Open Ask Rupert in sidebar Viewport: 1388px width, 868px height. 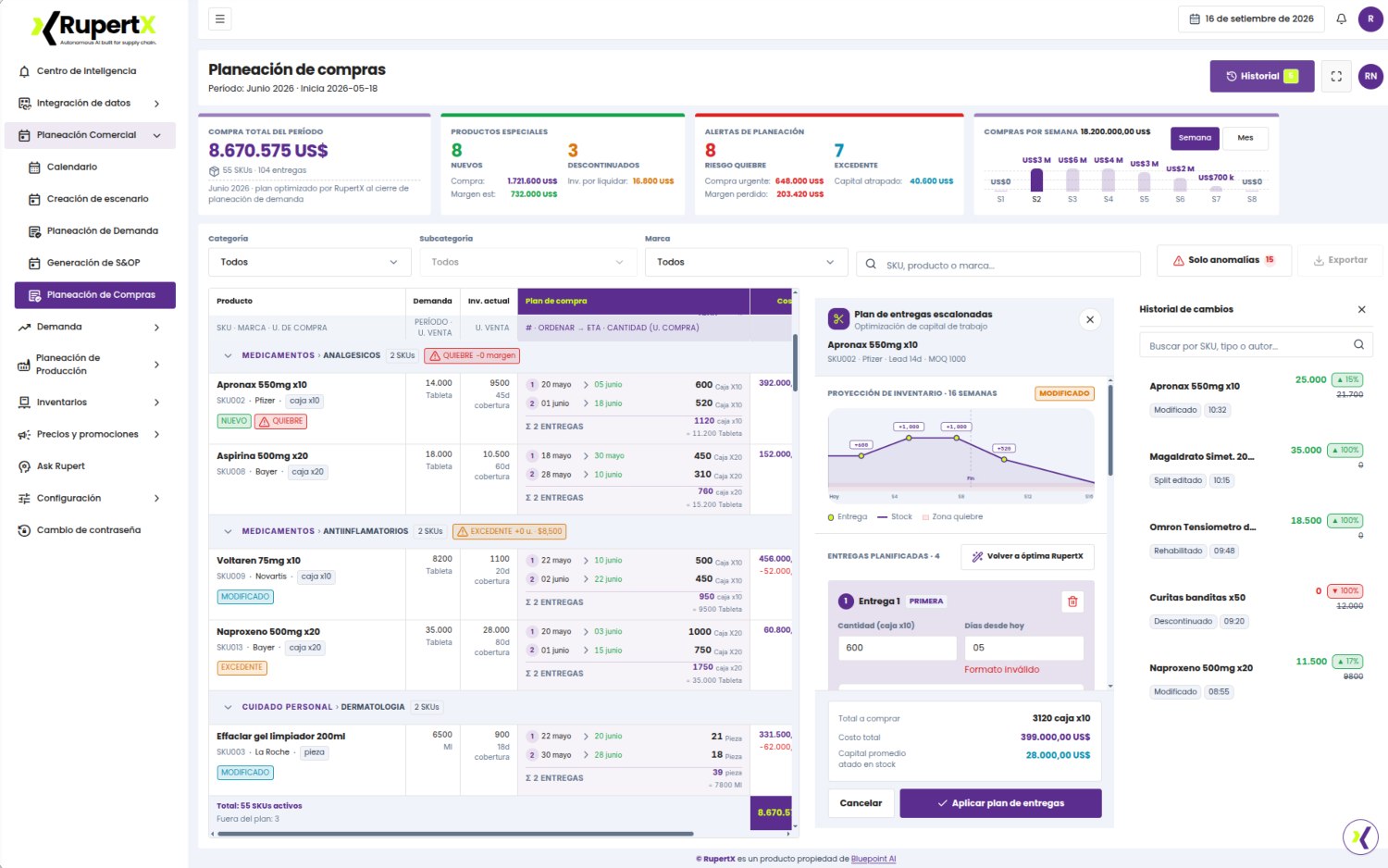[89, 466]
